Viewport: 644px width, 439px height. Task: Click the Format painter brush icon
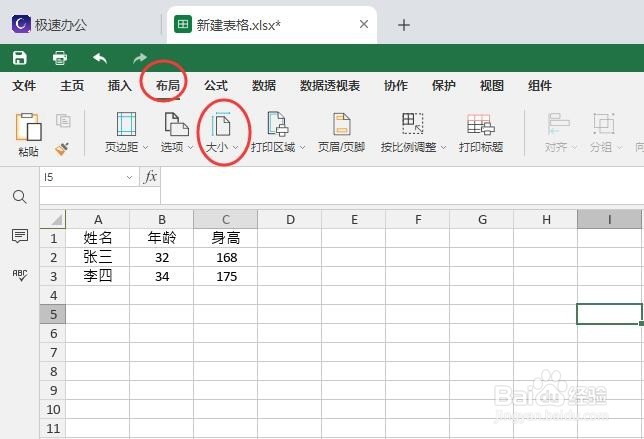(62, 149)
